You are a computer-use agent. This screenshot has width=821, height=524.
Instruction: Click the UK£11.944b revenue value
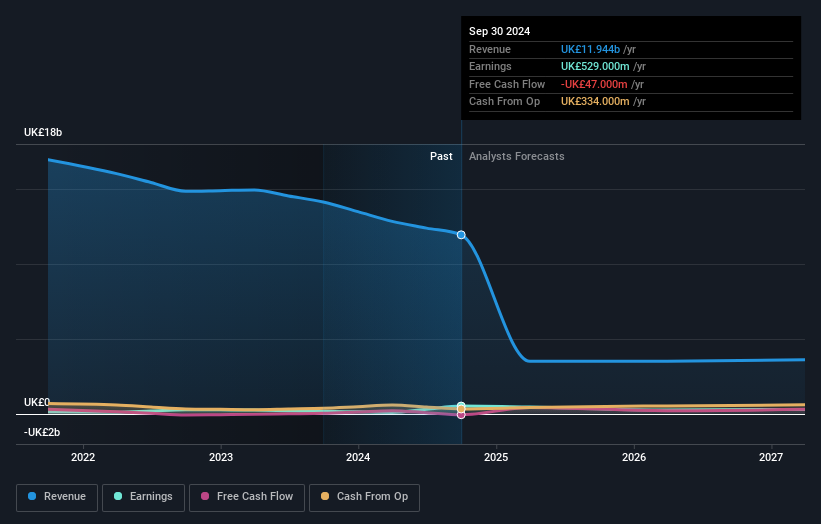coord(590,49)
